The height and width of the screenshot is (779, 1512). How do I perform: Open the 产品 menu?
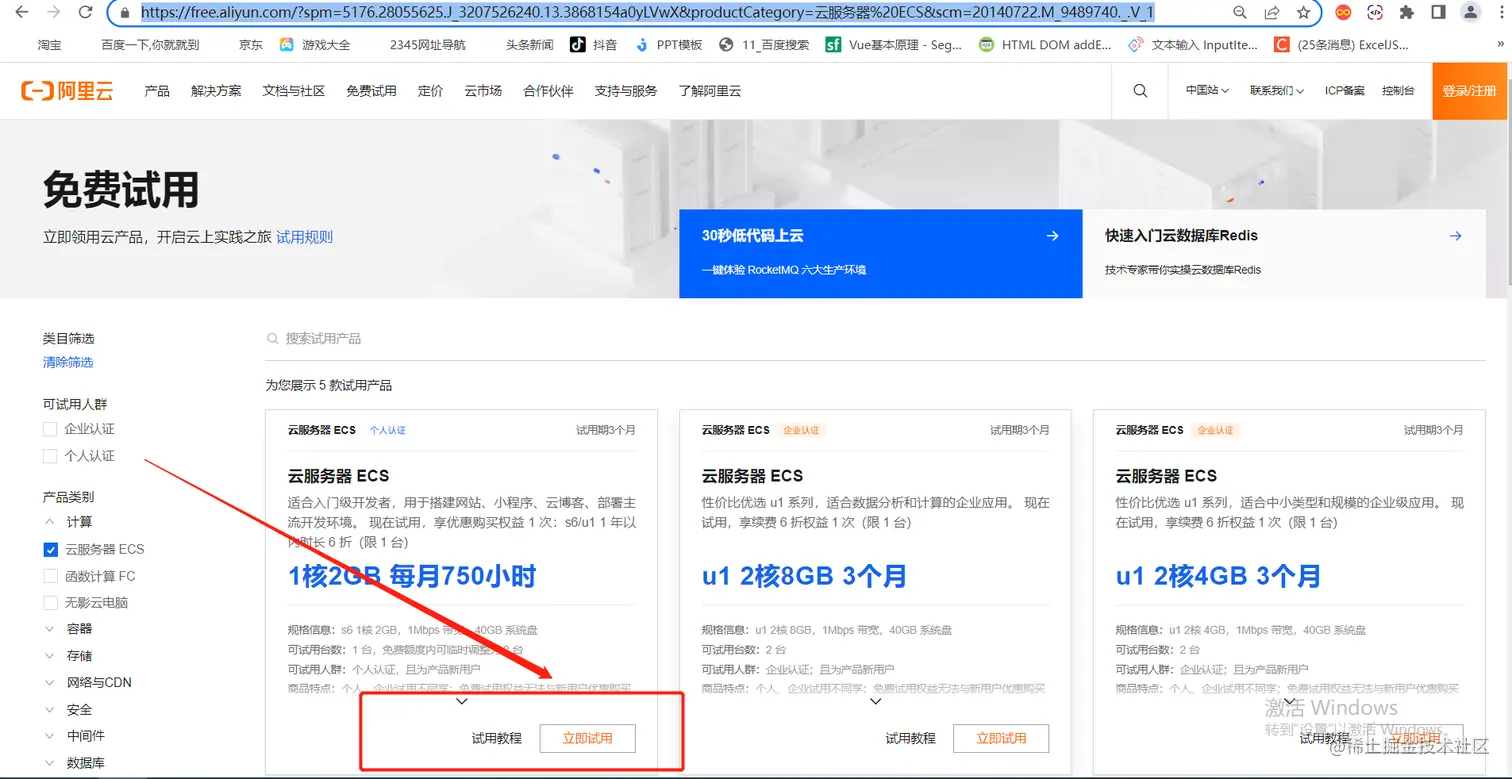(x=157, y=91)
